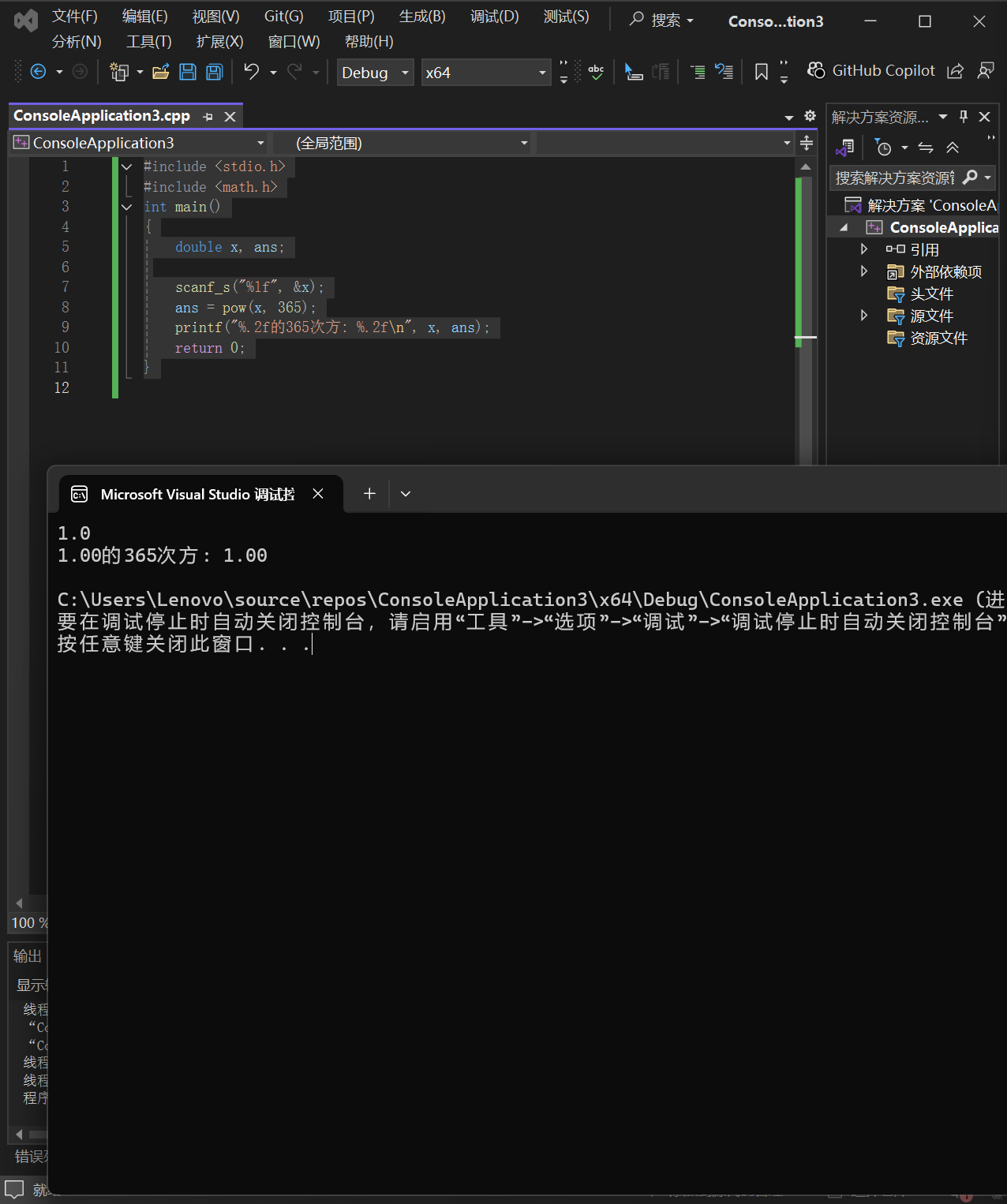Screen dimensions: 1007x1204
Task: Click the Save All multi-disk icon
Action: (x=214, y=72)
